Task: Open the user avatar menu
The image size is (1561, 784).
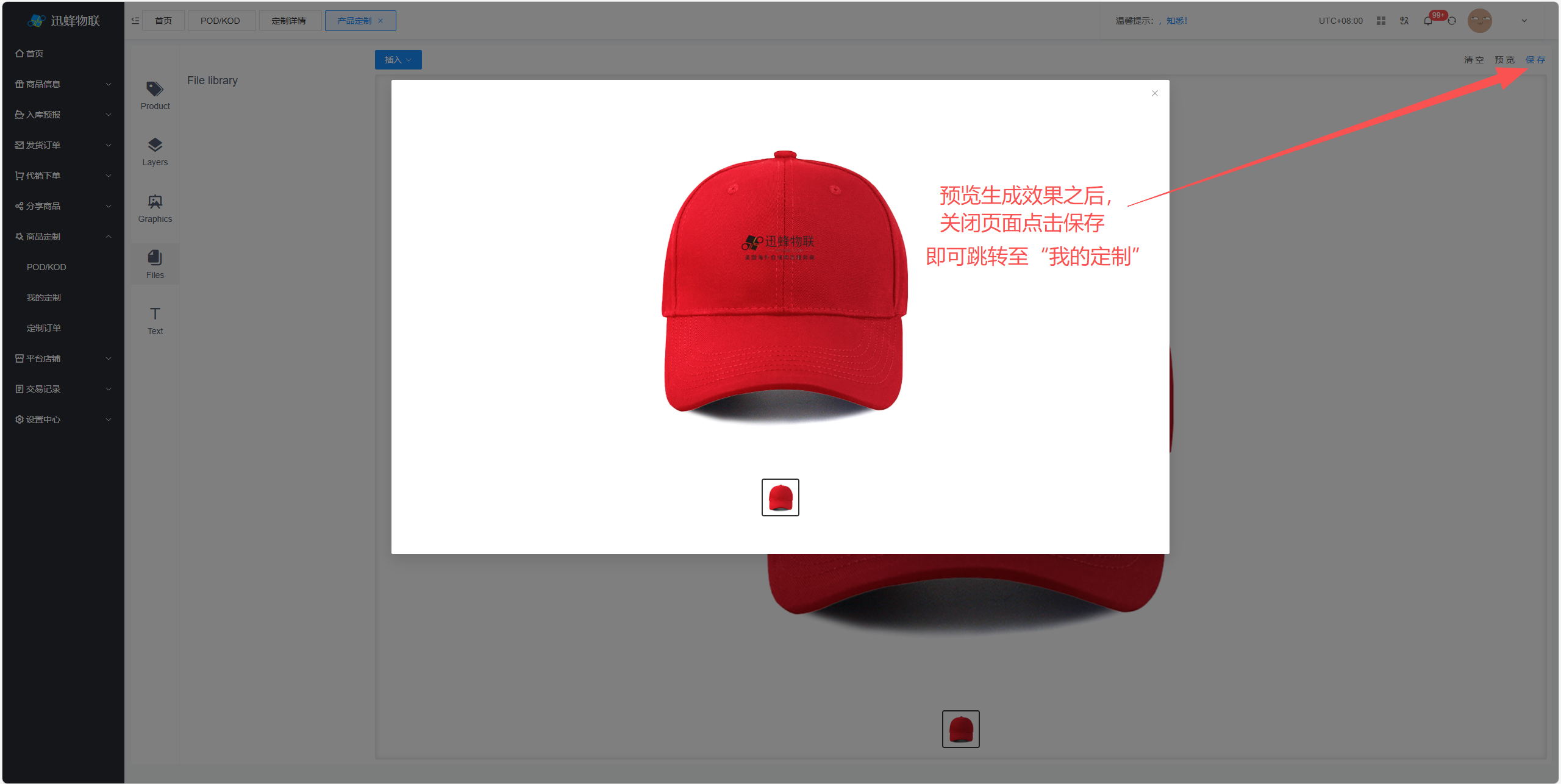Action: click(x=1479, y=21)
